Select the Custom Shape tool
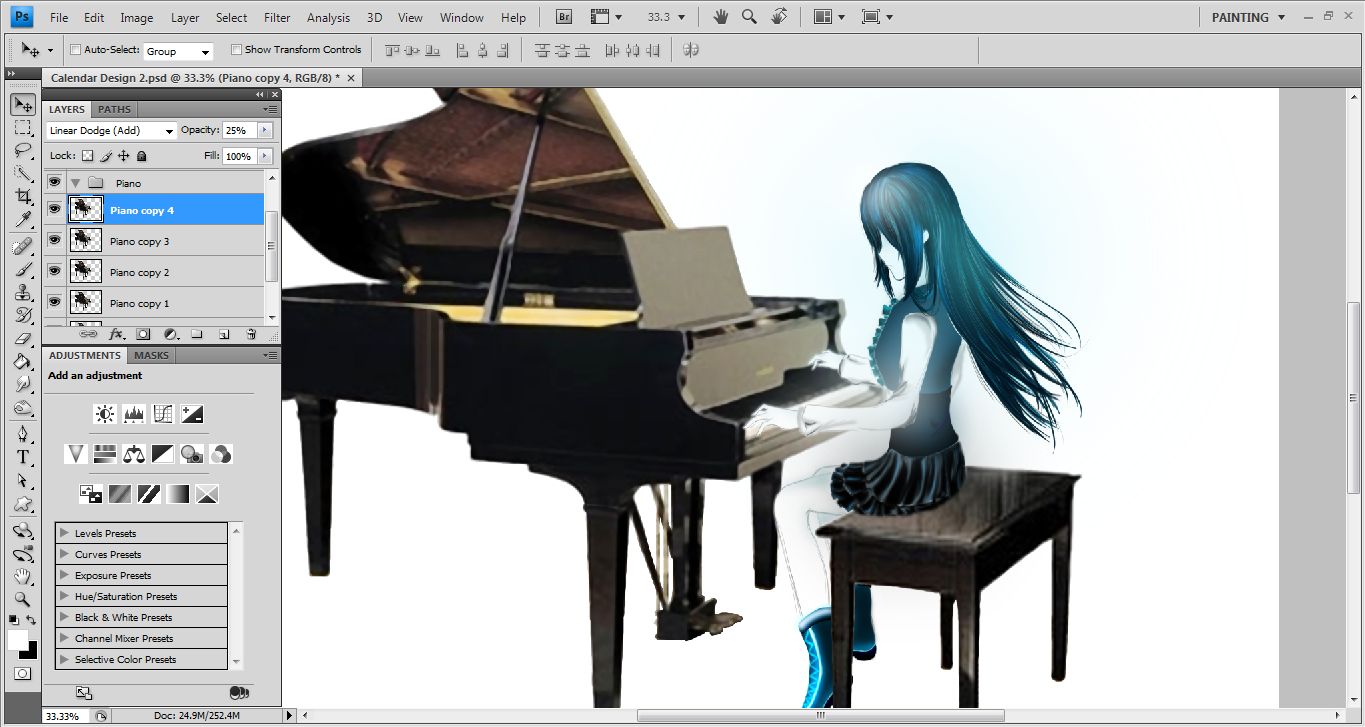1365x727 pixels. click(23, 503)
